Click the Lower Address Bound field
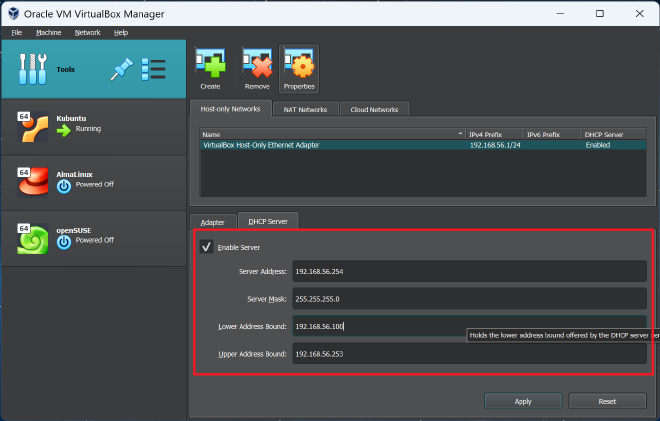 (469, 326)
